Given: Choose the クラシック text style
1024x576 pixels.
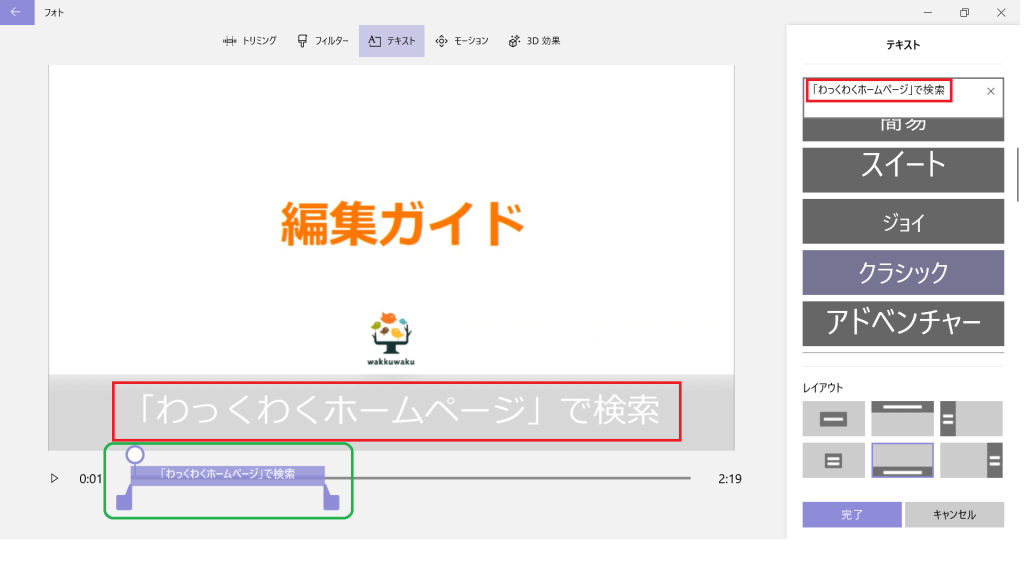Looking at the screenshot, I should [902, 272].
